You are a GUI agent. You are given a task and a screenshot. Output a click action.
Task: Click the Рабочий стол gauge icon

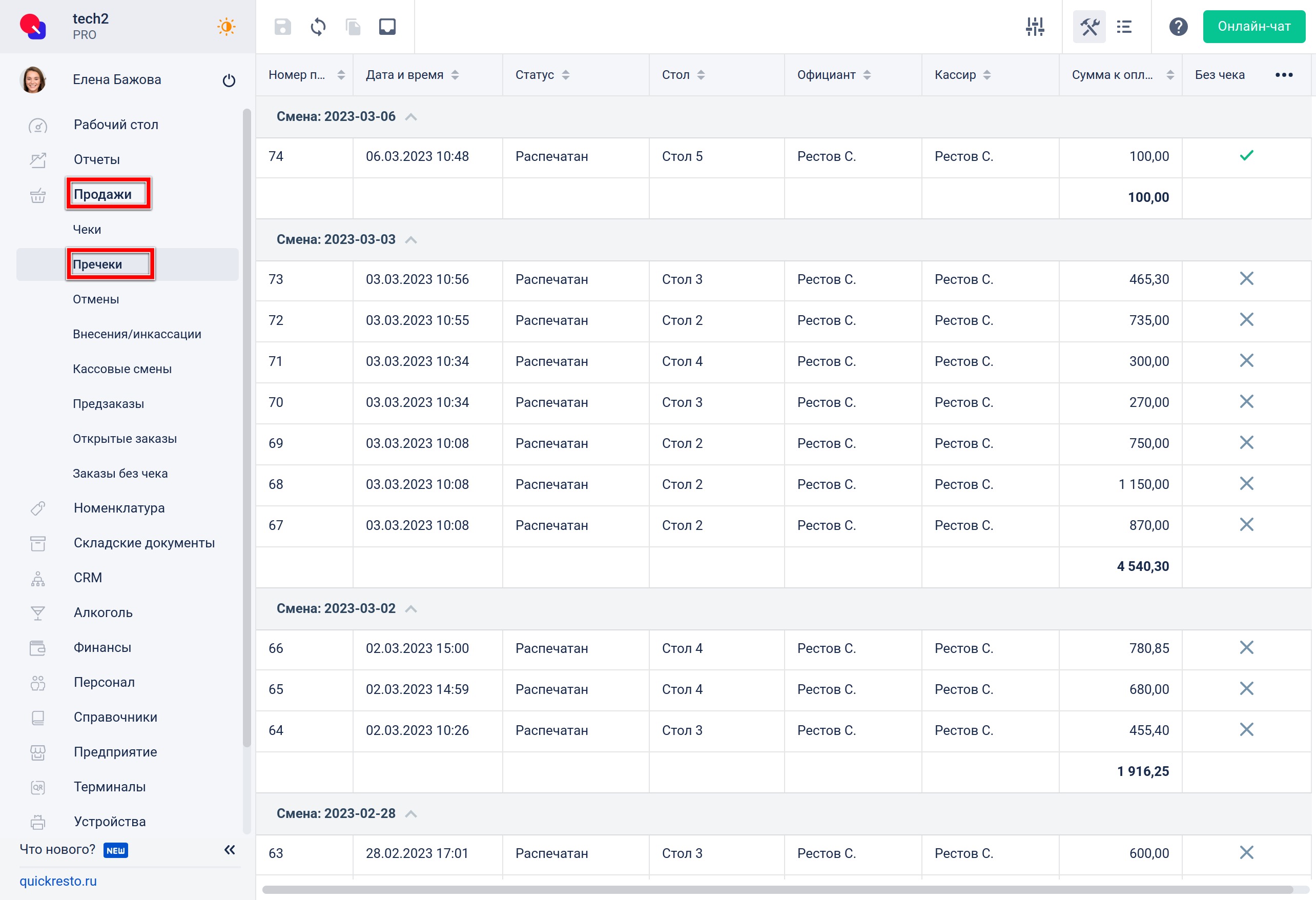(x=38, y=125)
